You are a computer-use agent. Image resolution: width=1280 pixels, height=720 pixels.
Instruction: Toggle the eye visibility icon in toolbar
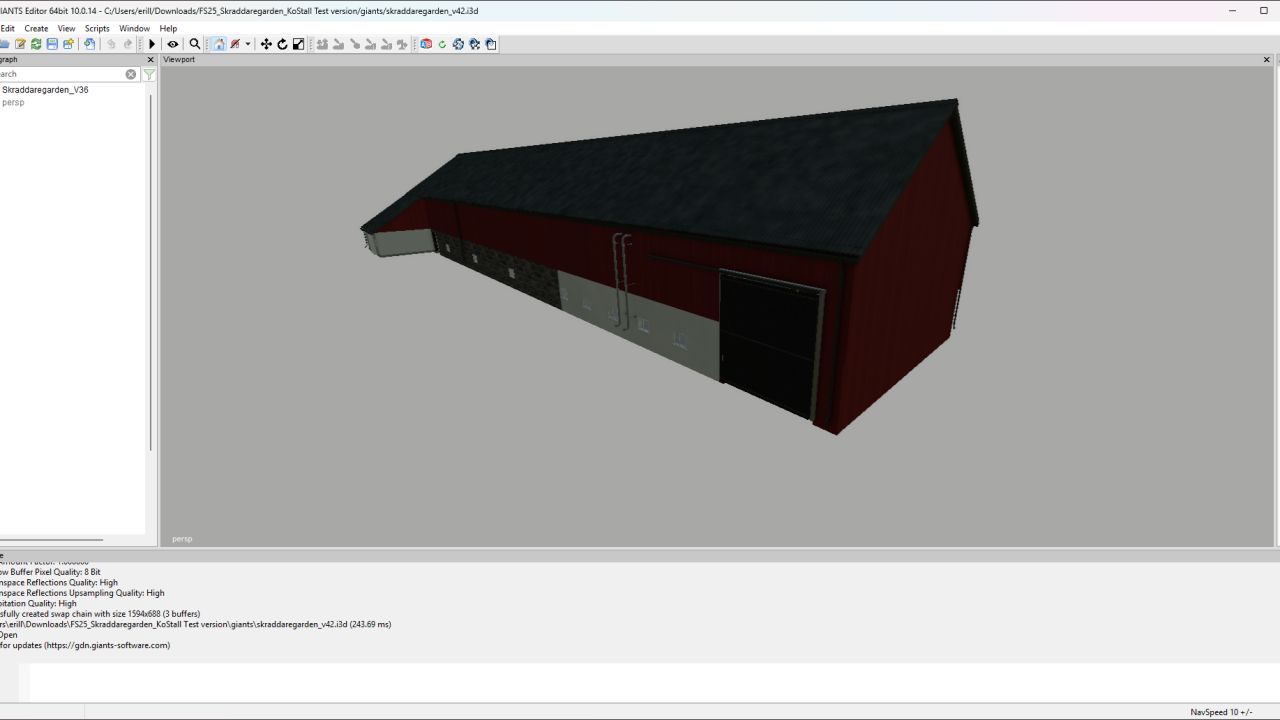[173, 44]
